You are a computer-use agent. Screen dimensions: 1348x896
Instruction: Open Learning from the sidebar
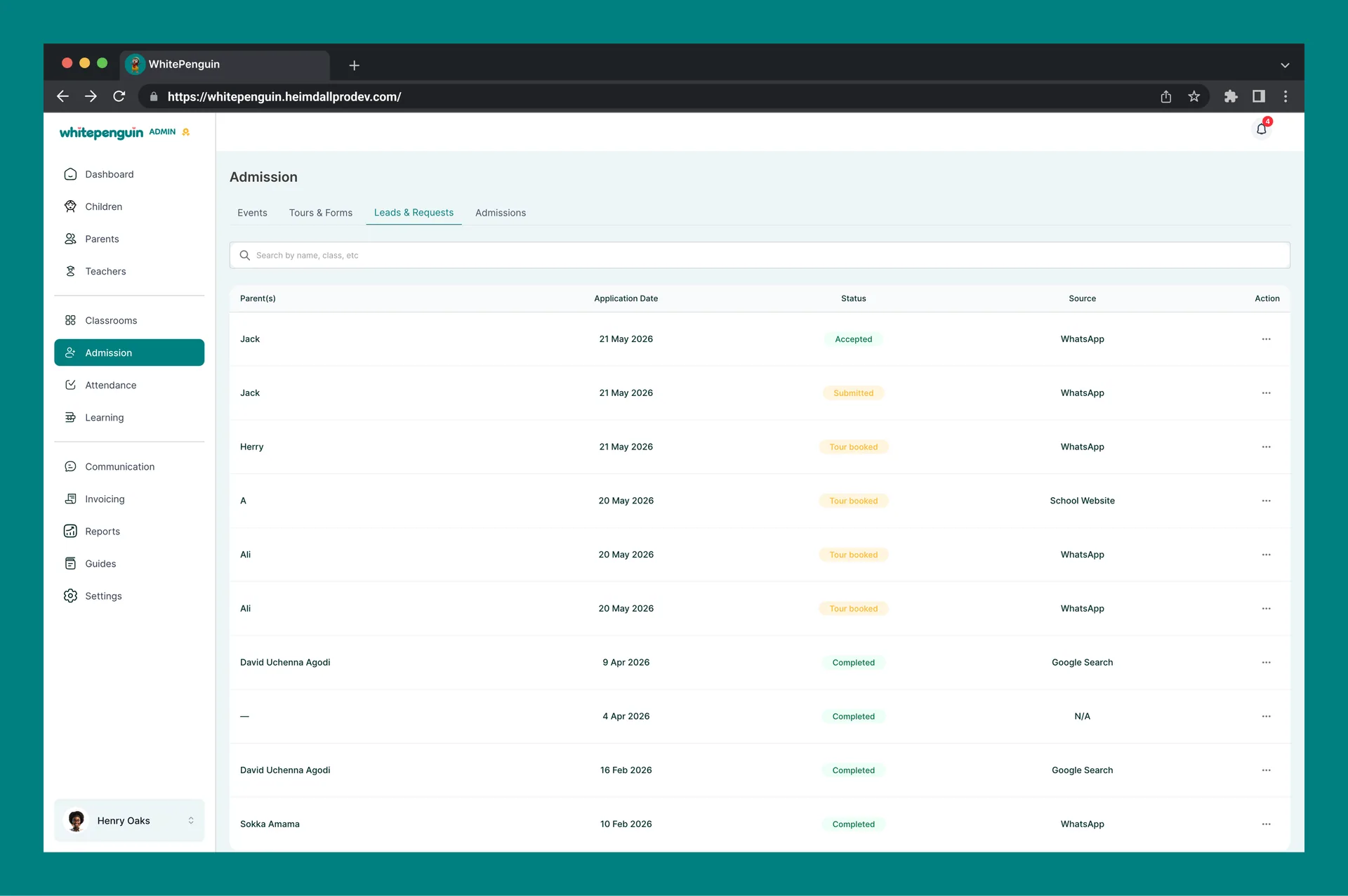coord(129,417)
